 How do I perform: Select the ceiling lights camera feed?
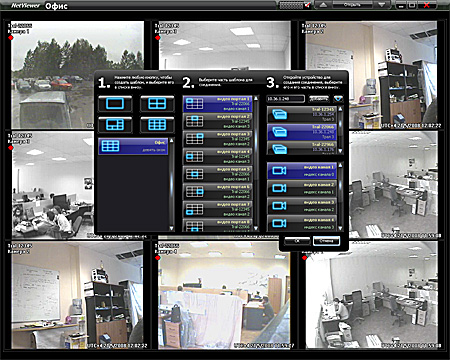tap(225, 45)
